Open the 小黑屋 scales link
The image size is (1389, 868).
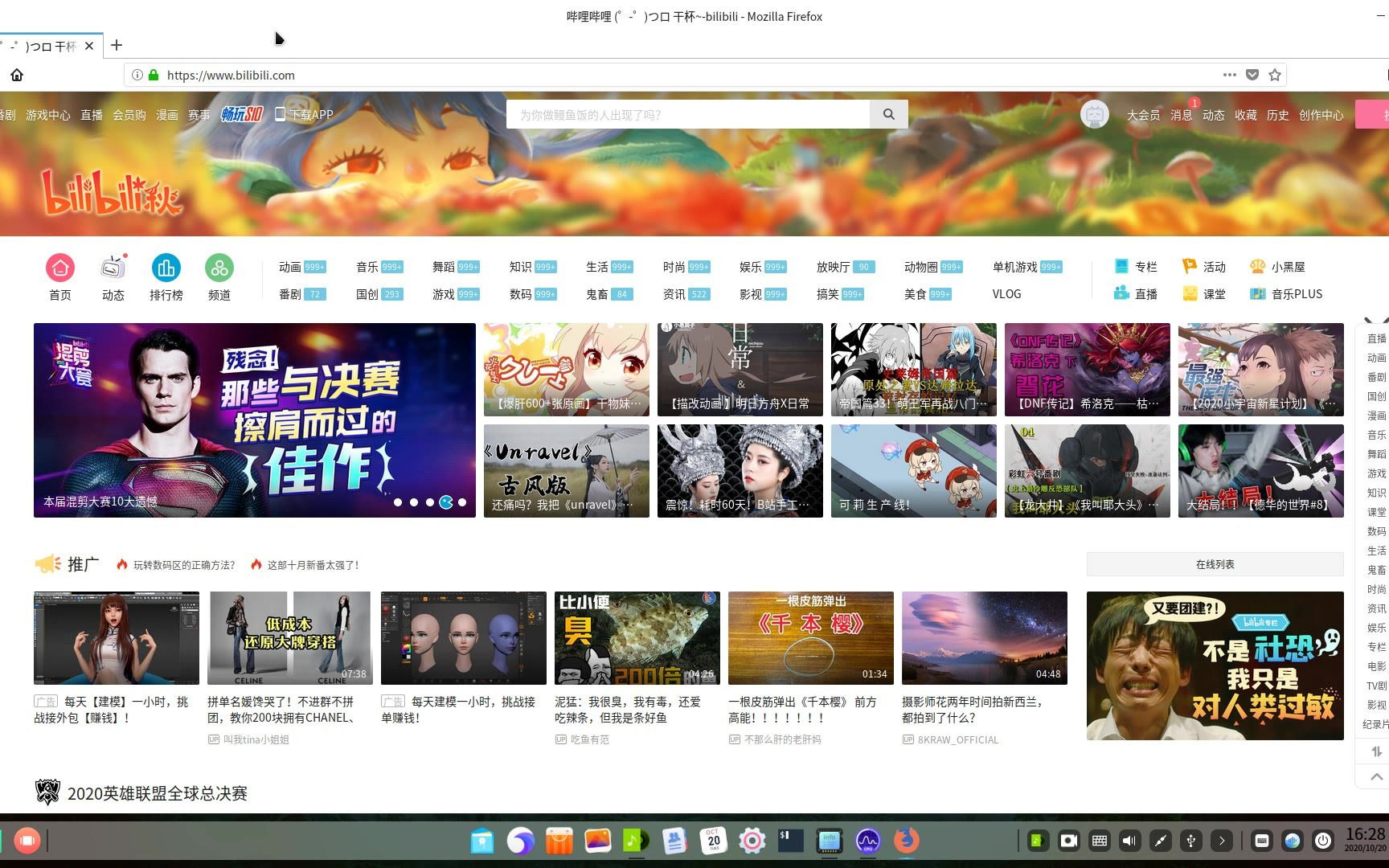click(1277, 266)
